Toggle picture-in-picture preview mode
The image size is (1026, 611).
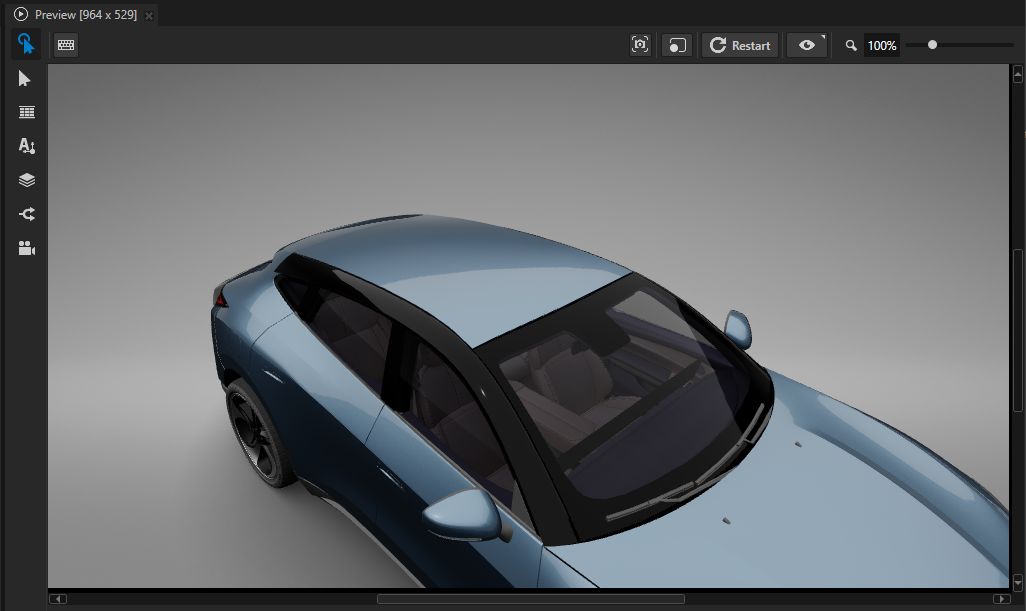click(677, 45)
